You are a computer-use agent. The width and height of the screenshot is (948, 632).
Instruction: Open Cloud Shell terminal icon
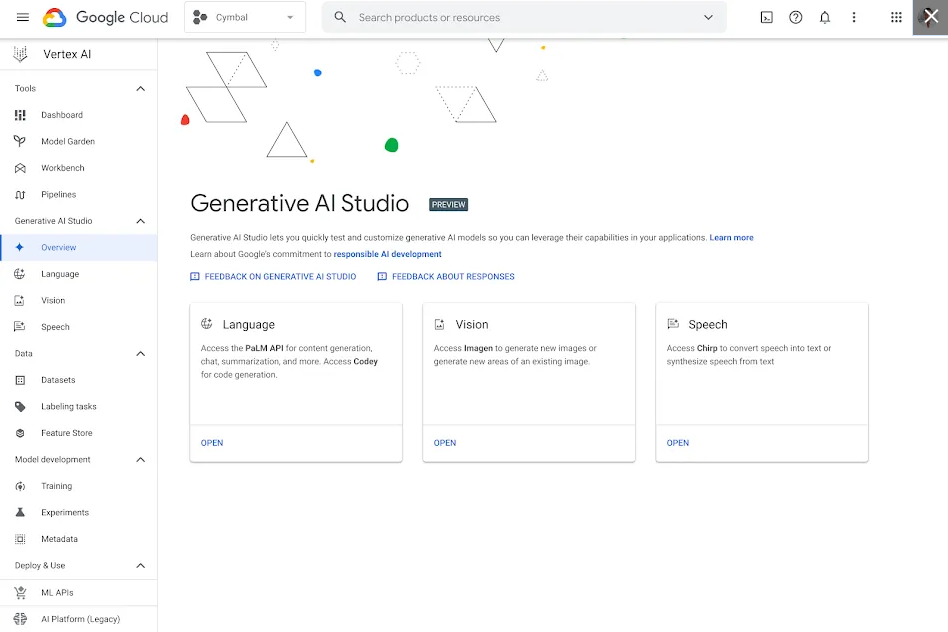click(x=766, y=18)
